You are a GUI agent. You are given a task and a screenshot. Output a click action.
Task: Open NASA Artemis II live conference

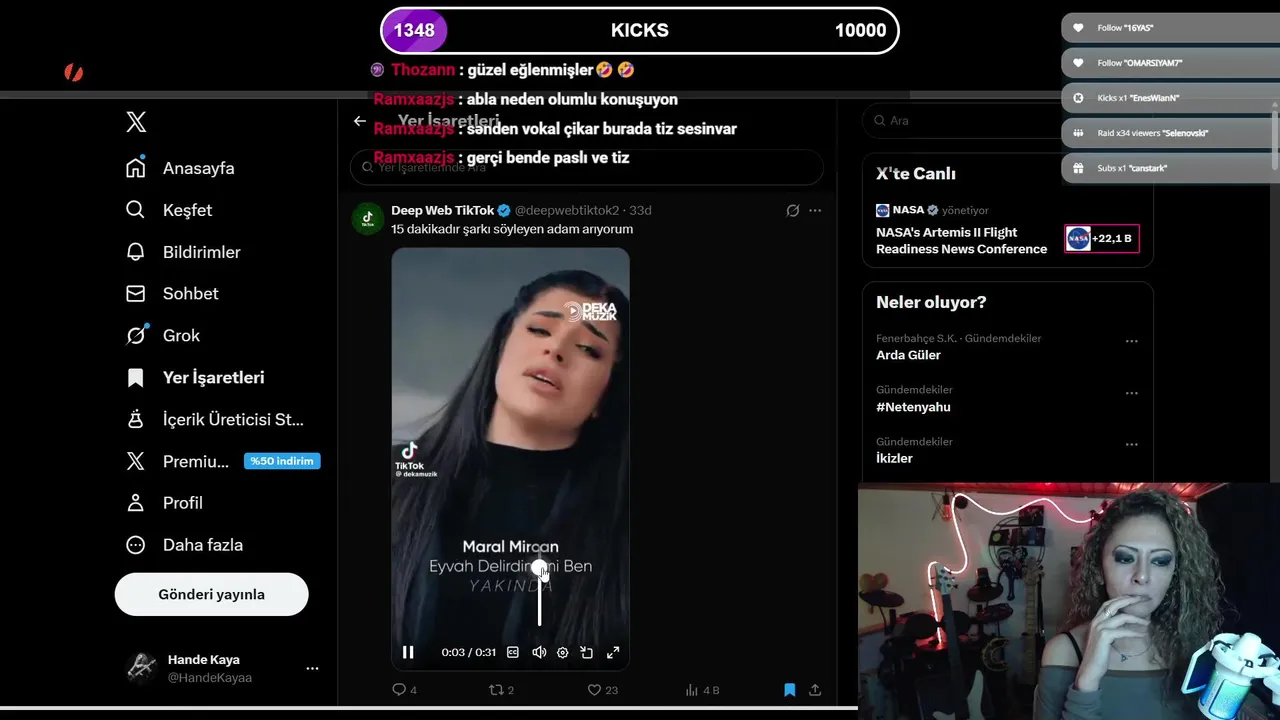tap(961, 240)
